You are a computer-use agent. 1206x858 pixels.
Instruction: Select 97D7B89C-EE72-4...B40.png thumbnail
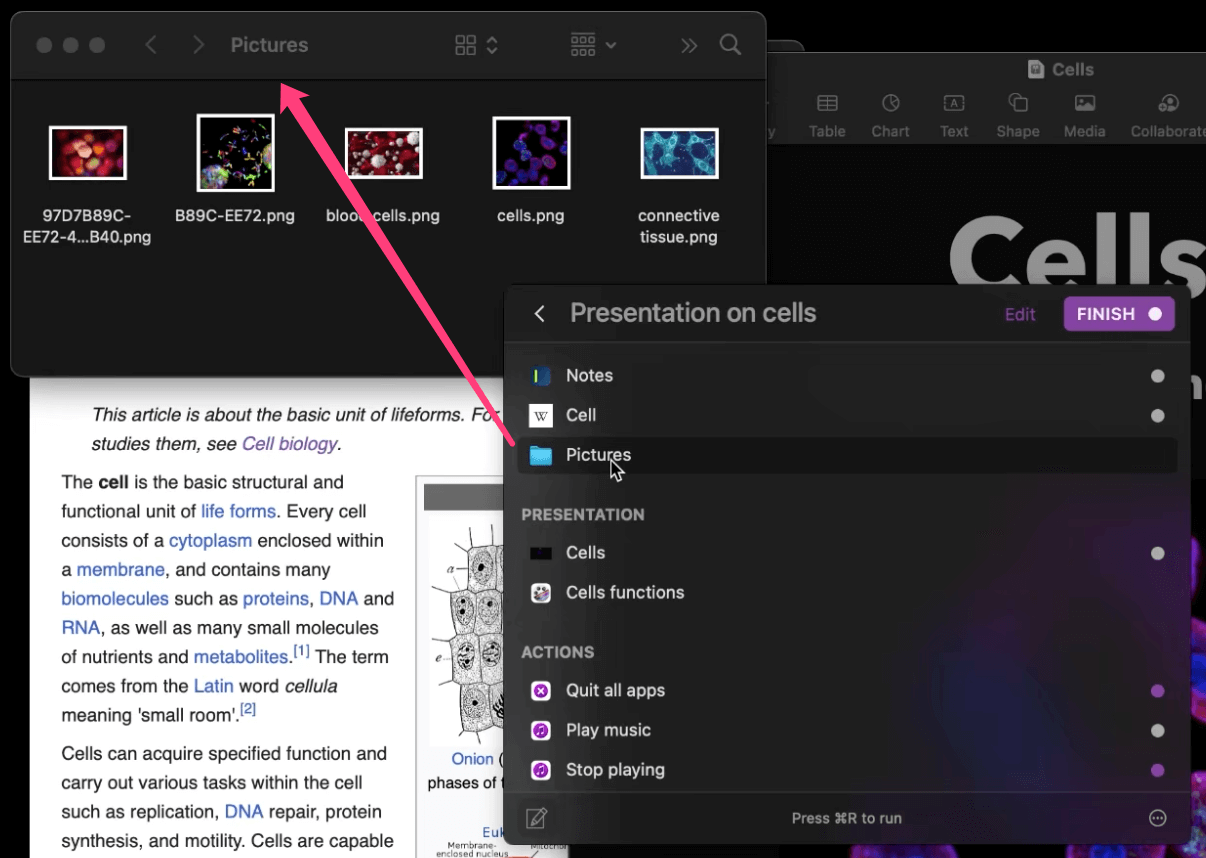87,153
